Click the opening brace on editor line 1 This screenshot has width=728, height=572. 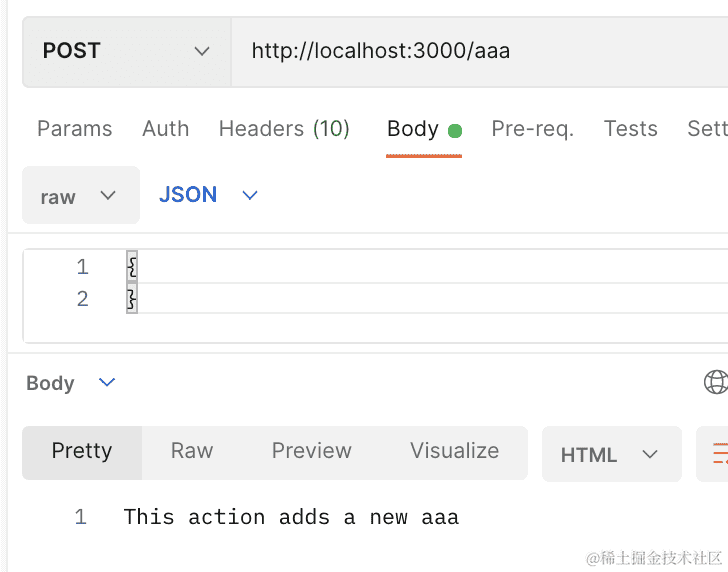(131, 267)
